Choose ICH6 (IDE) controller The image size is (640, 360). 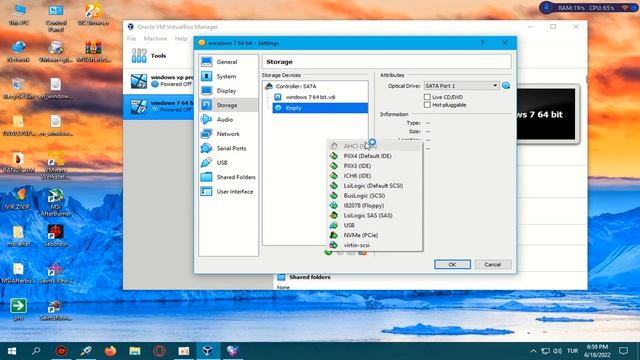(x=375, y=176)
